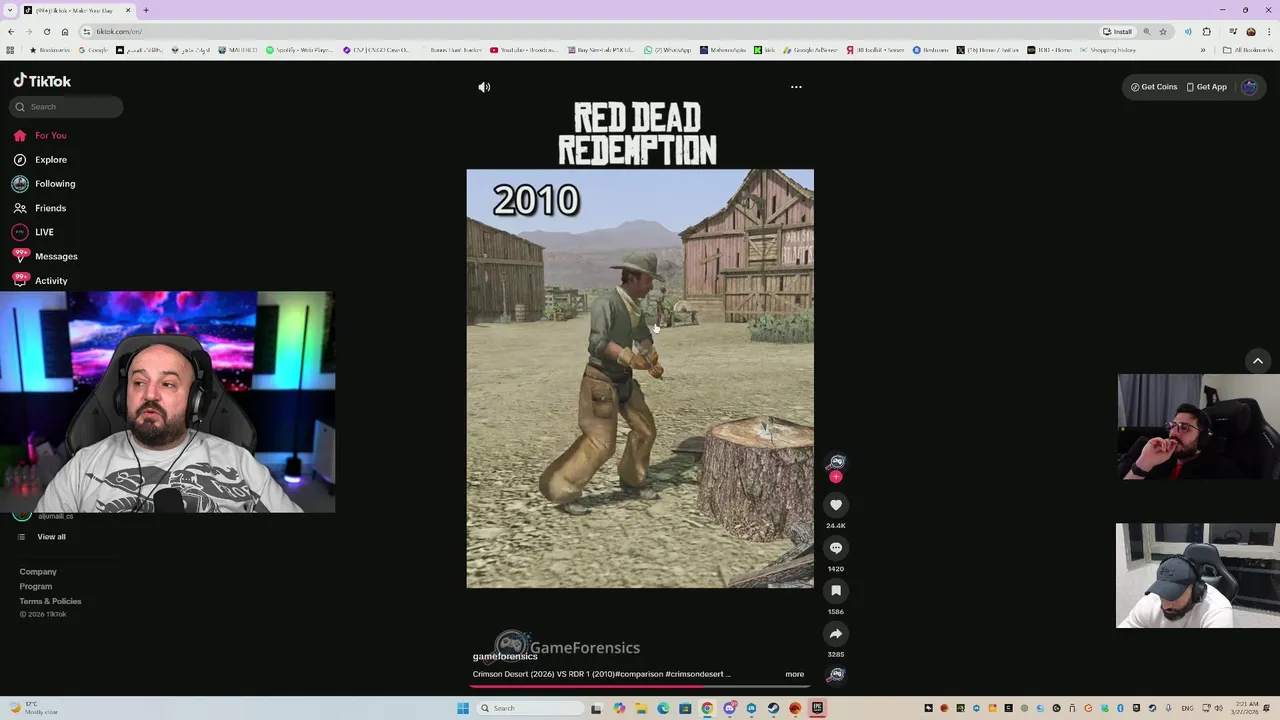
Task: Expand hidden bookmarks with the chevron
Action: (x=1203, y=50)
